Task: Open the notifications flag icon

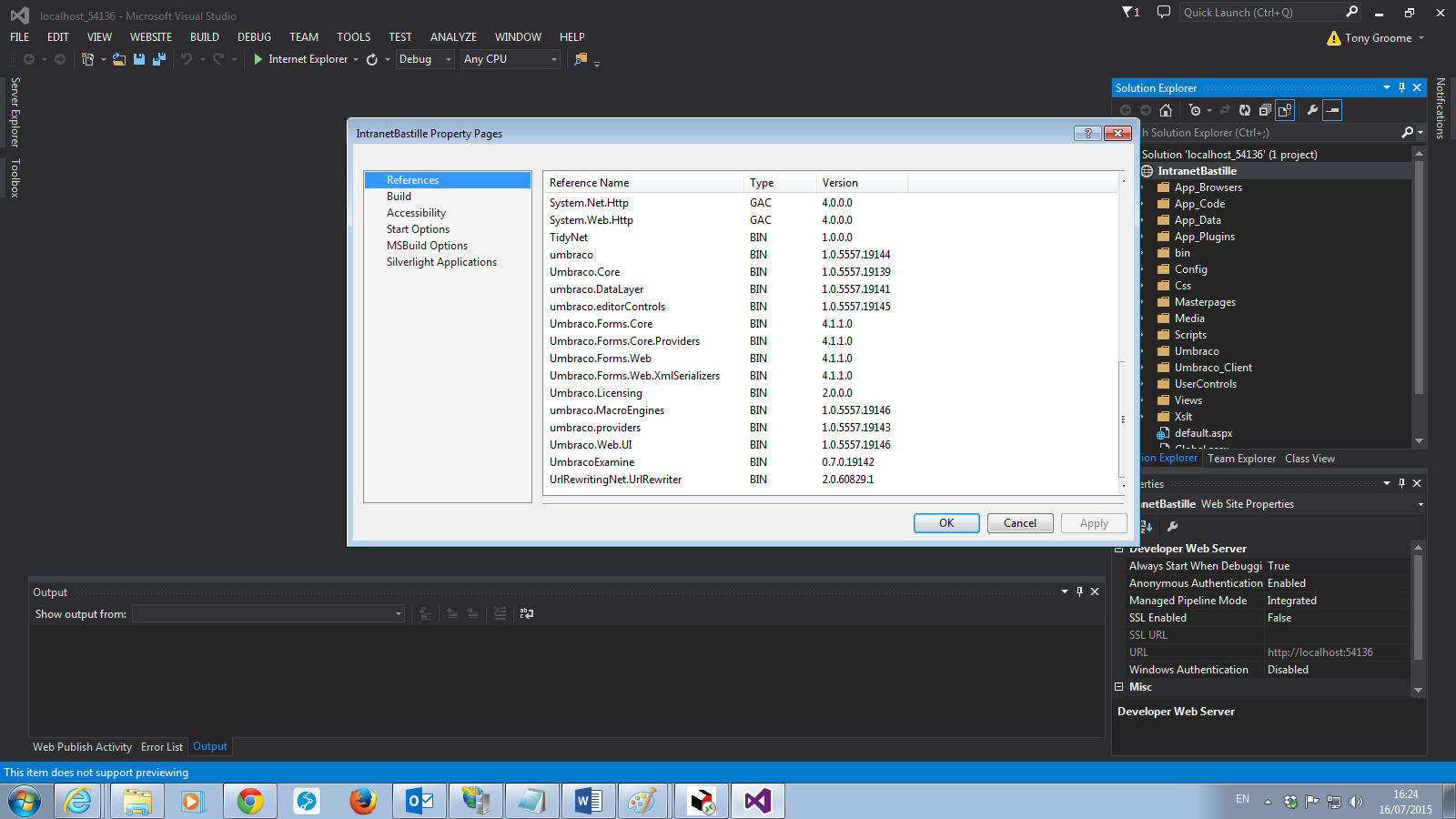Action: pos(1131,12)
